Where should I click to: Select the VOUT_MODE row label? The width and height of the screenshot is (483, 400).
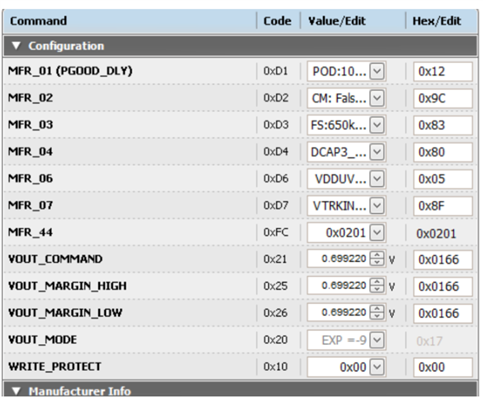42,340
